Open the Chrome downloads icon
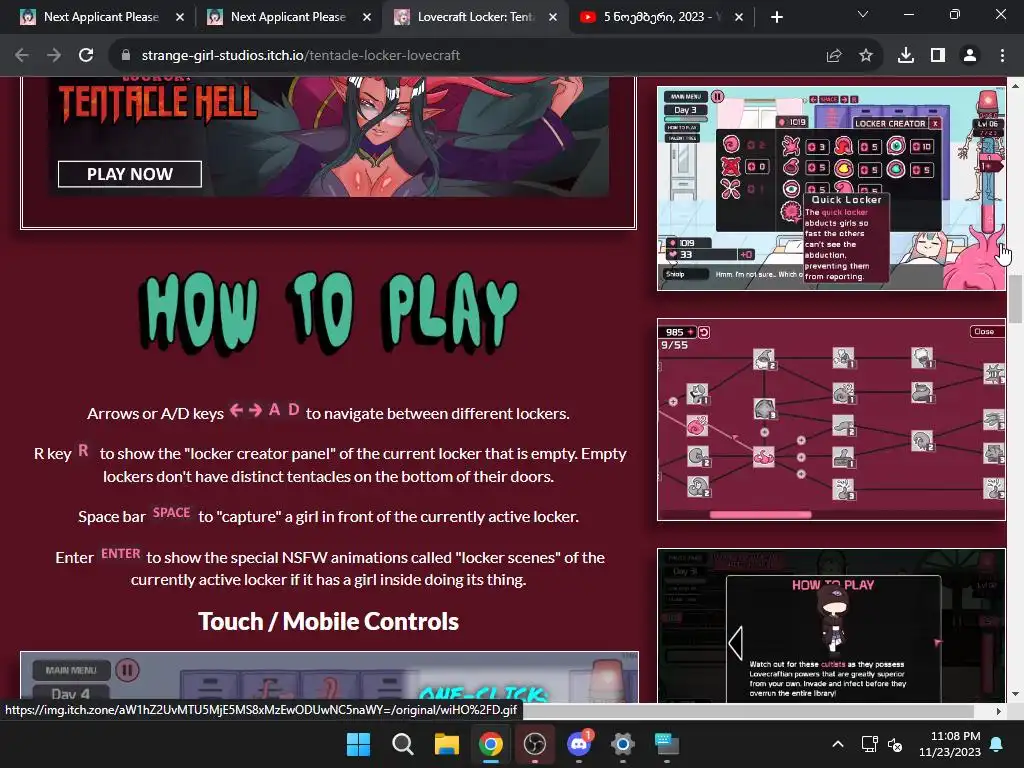Image resolution: width=1024 pixels, height=768 pixels. pos(906,56)
